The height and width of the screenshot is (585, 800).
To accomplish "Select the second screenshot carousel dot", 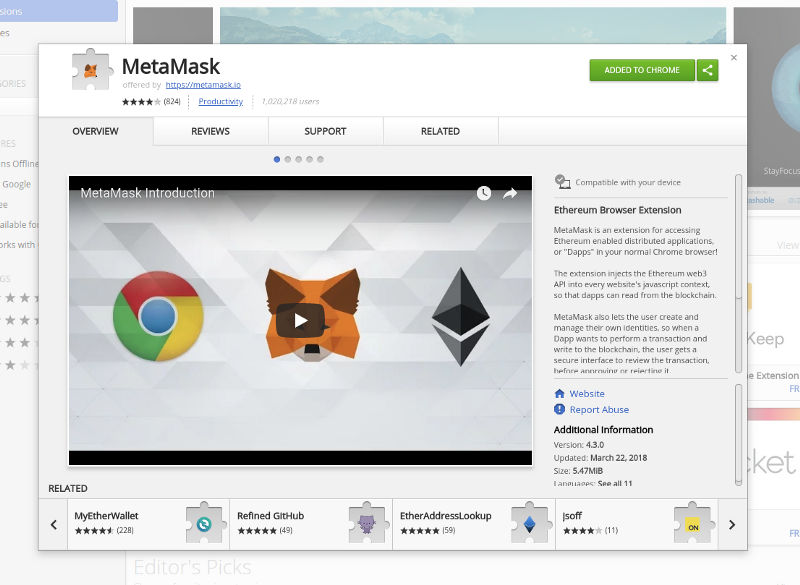I will pos(288,159).
